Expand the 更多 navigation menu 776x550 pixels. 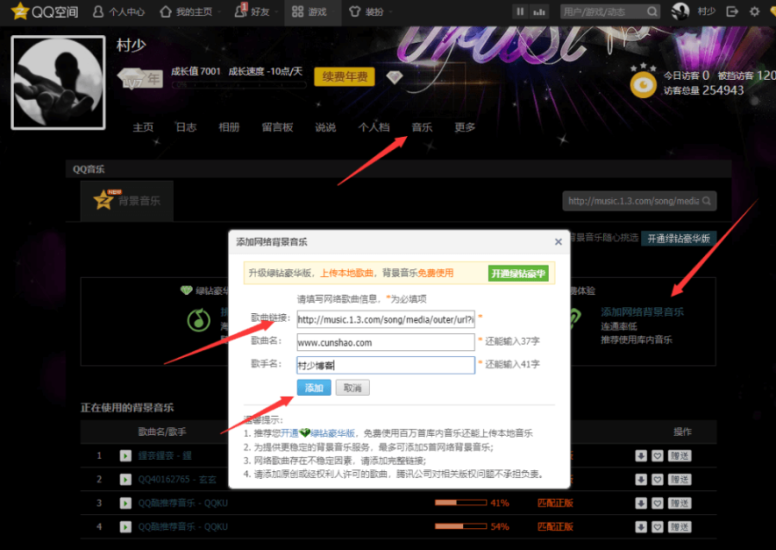click(464, 128)
